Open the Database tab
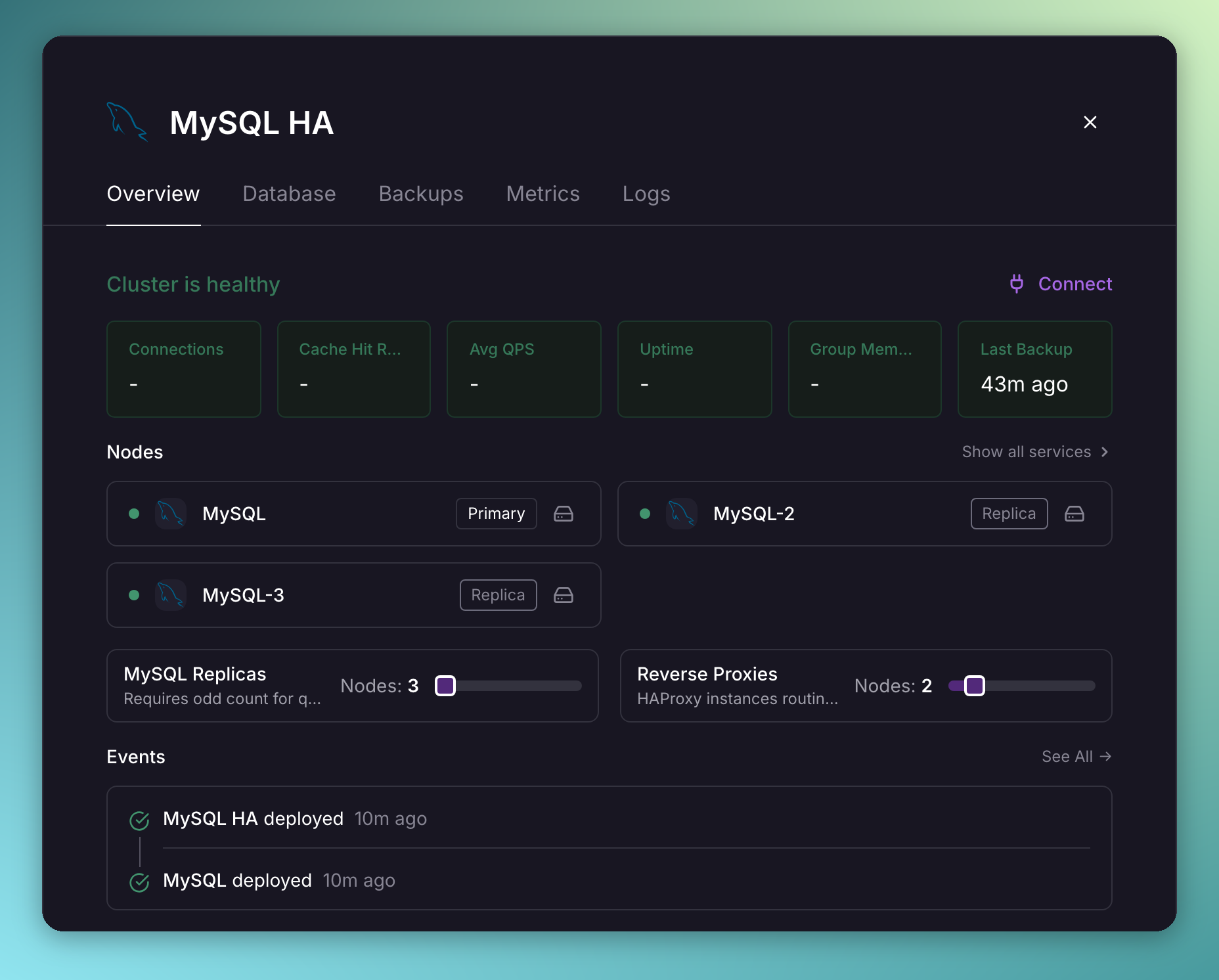 (289, 194)
